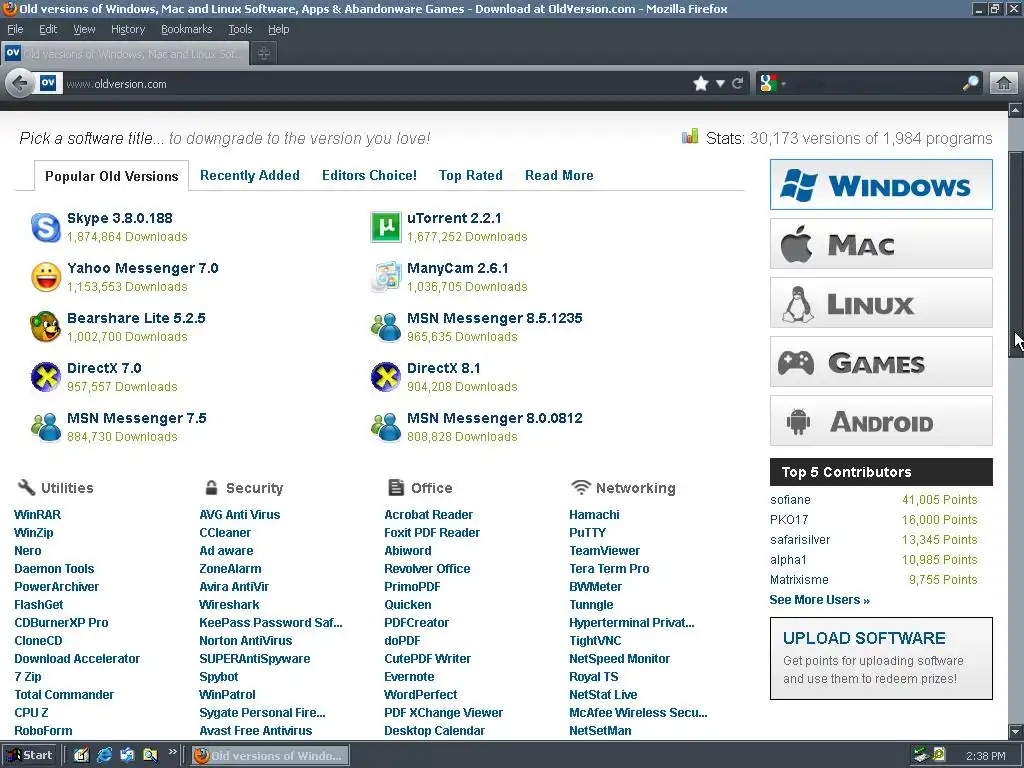Image resolution: width=1024 pixels, height=768 pixels.
Task: Click the stats bar chart icon
Action: pos(690,136)
